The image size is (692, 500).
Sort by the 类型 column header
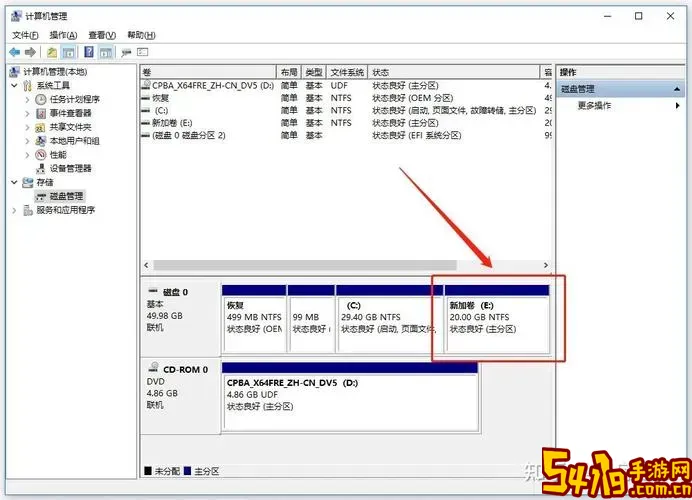point(314,72)
